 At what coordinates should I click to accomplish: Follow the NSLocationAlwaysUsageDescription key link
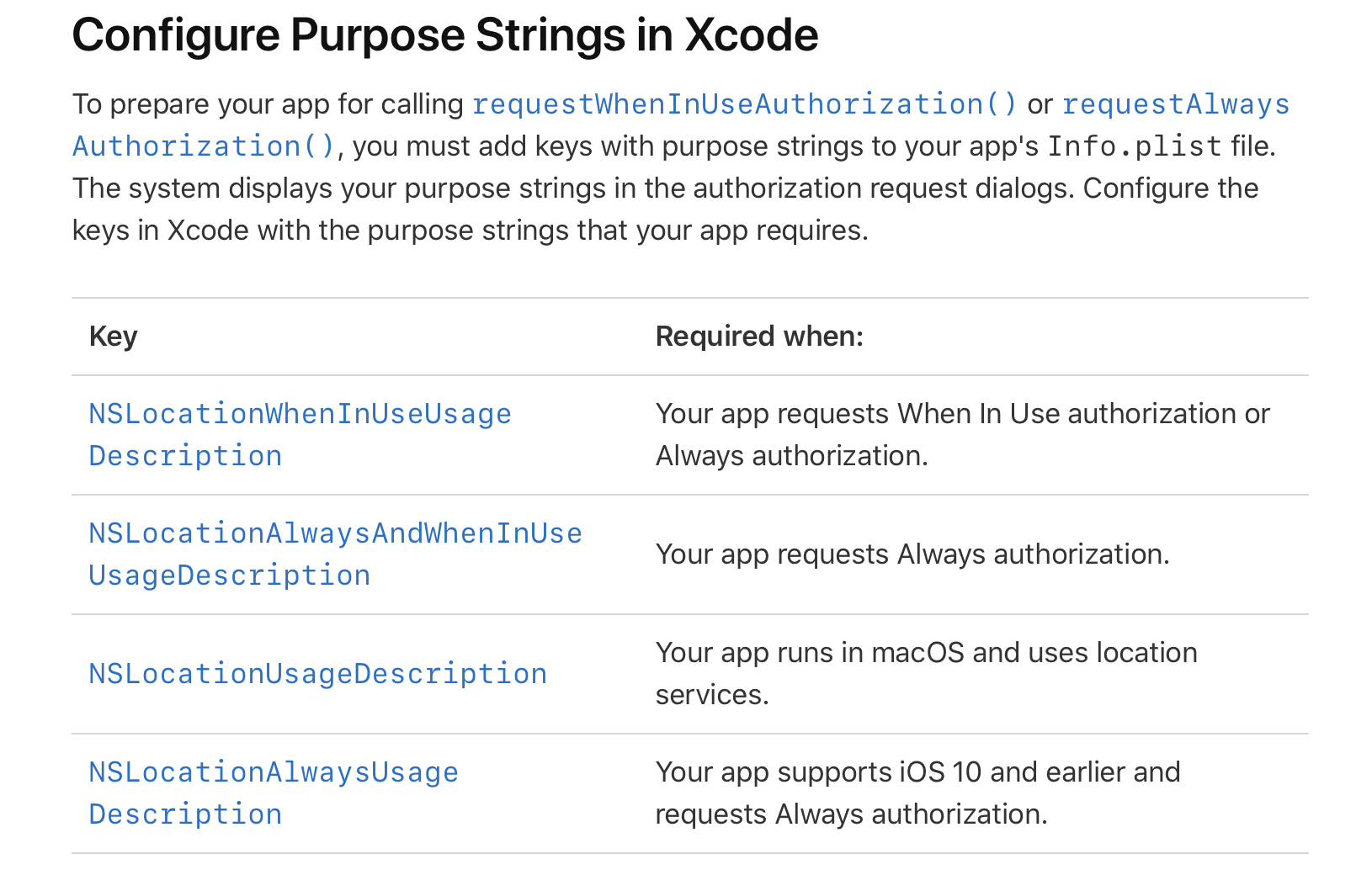coord(274,772)
